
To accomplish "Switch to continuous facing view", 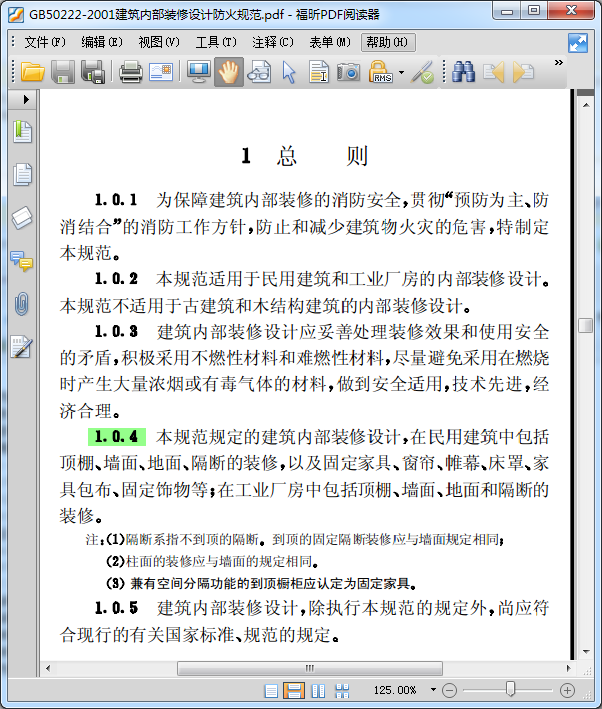I will (342, 691).
